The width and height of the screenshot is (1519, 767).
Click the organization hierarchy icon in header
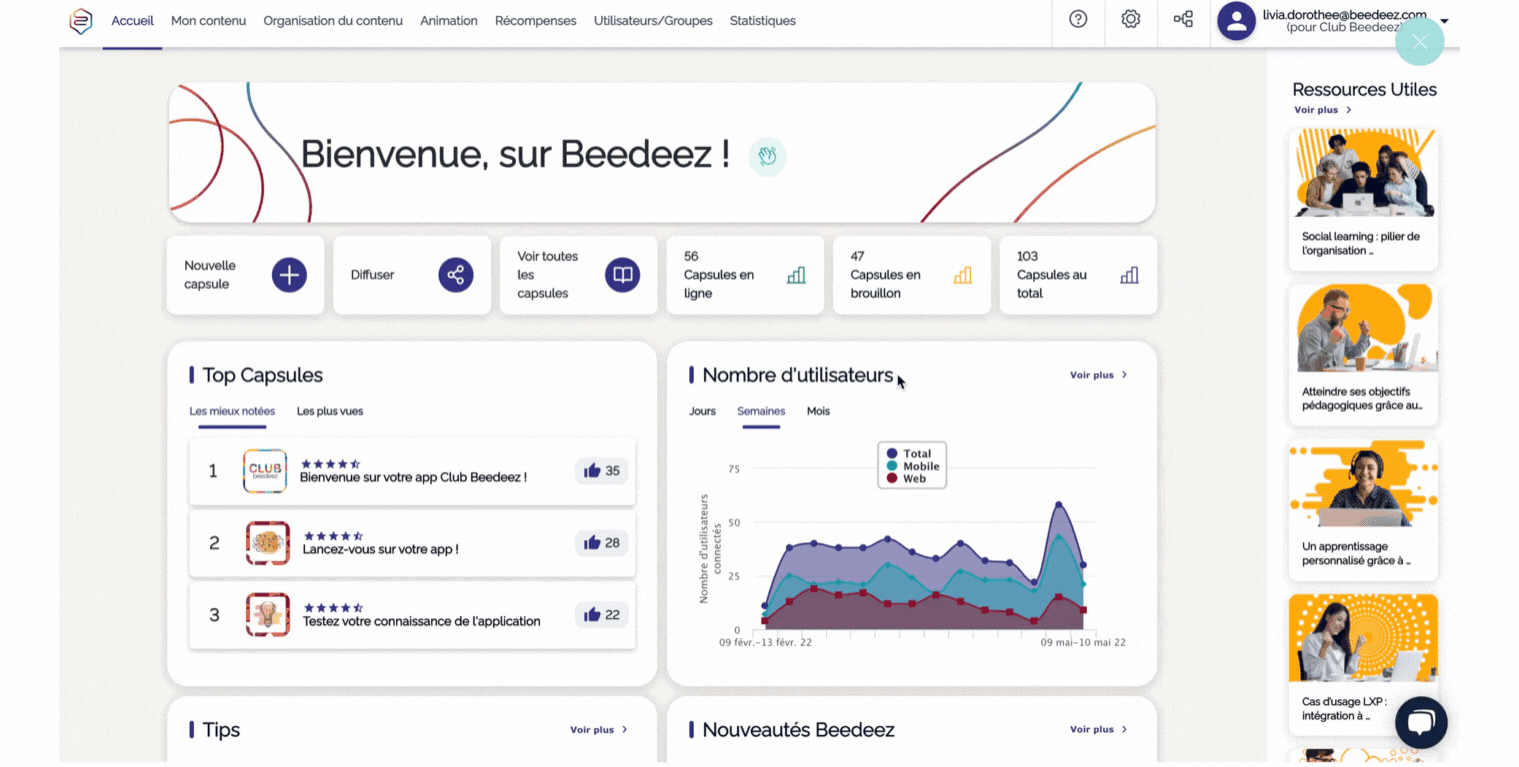click(x=1183, y=19)
